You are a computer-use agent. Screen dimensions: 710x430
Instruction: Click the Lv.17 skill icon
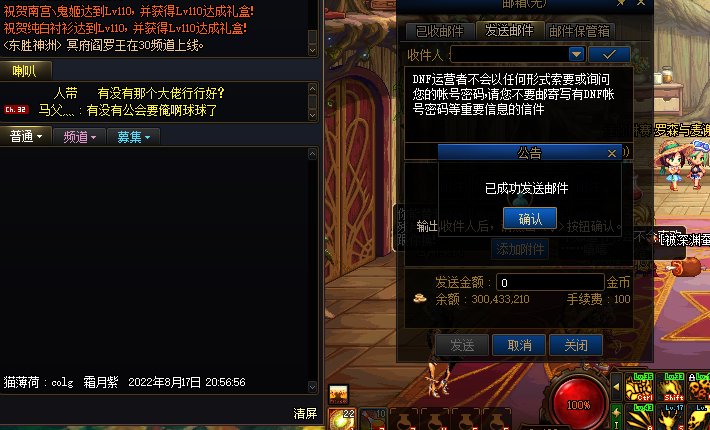[671, 416]
